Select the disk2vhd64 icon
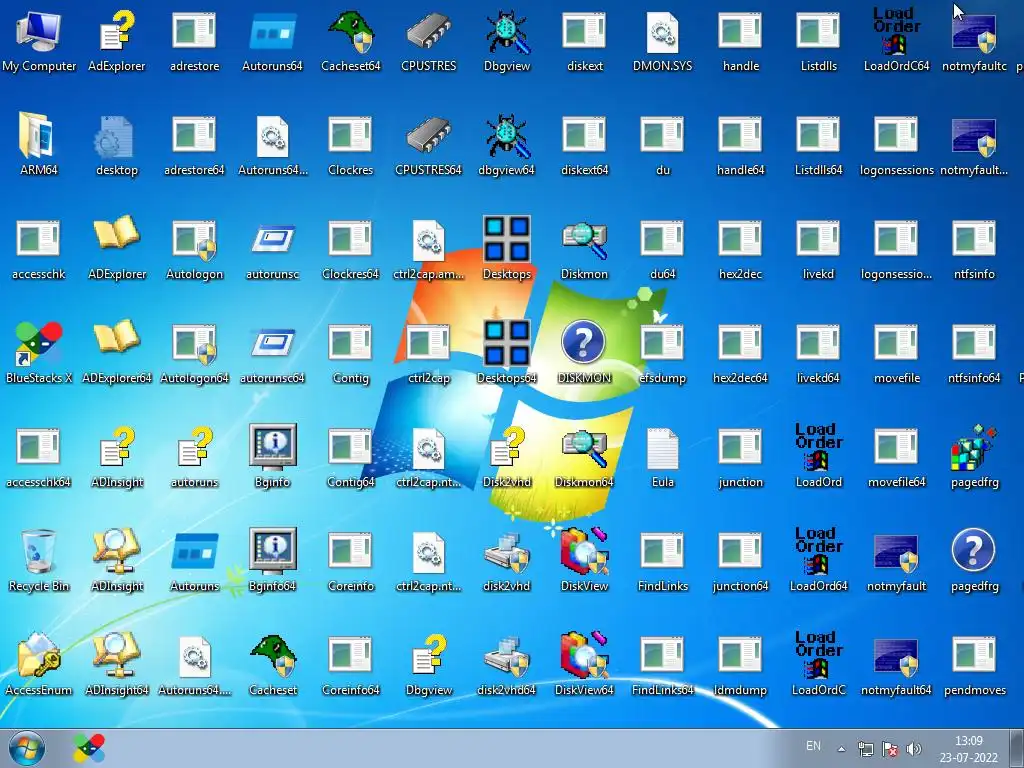 point(506,664)
